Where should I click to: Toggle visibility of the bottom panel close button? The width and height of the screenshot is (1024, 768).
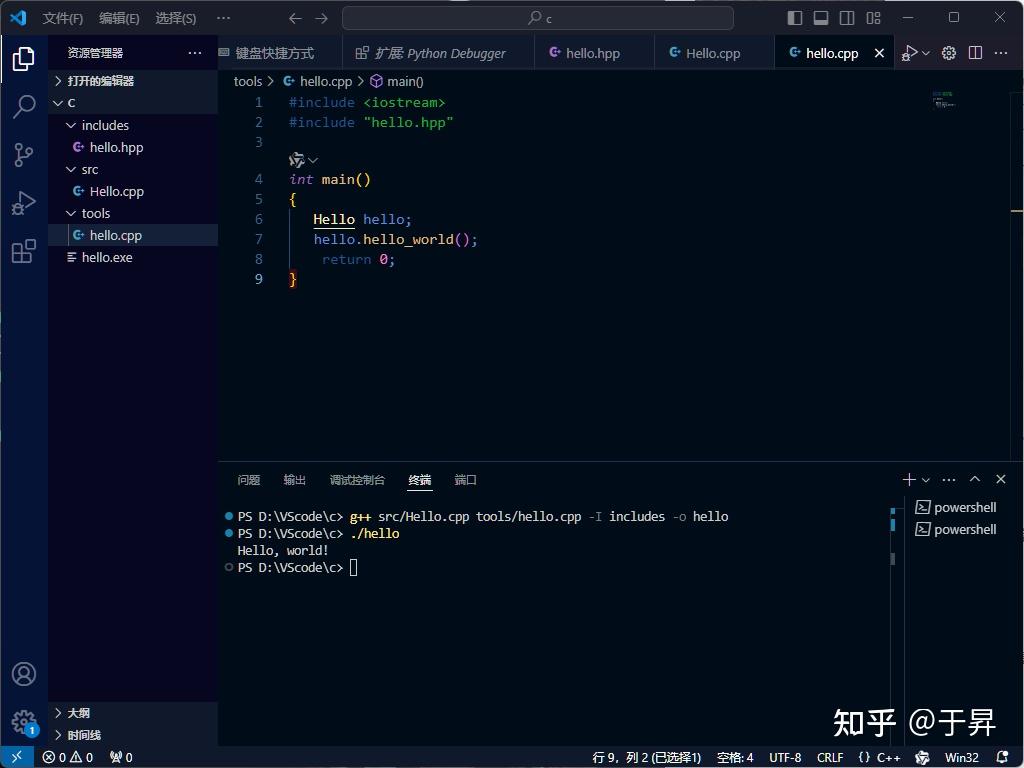[x=999, y=479]
